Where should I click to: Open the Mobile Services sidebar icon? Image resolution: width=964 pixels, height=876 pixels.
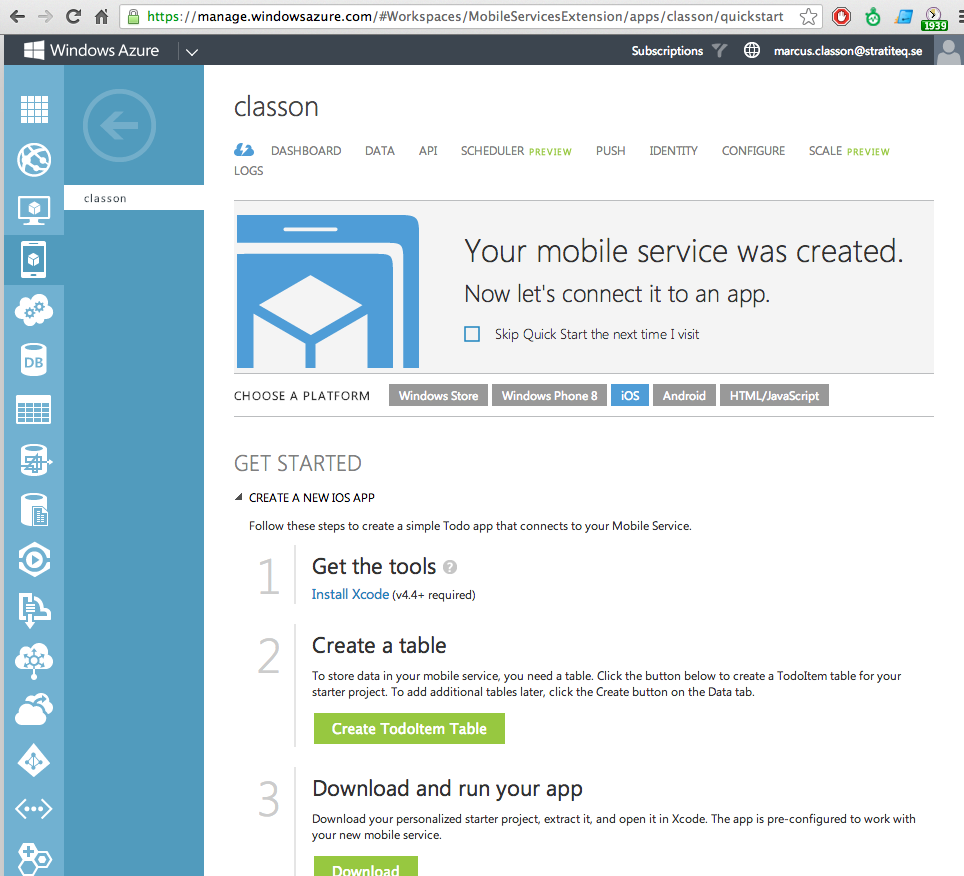coord(34,260)
